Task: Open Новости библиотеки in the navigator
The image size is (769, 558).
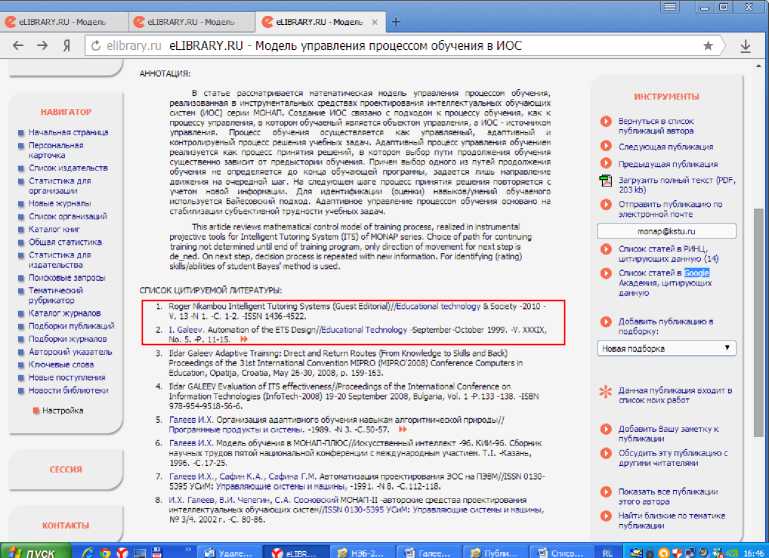Action: tap(68, 390)
